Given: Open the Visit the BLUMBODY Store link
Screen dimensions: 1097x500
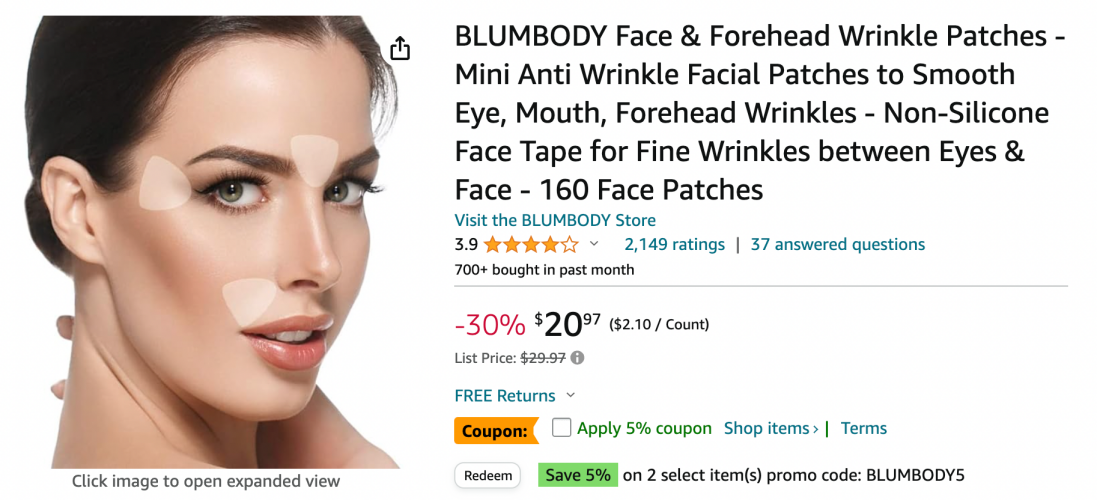Looking at the screenshot, I should point(555,220).
